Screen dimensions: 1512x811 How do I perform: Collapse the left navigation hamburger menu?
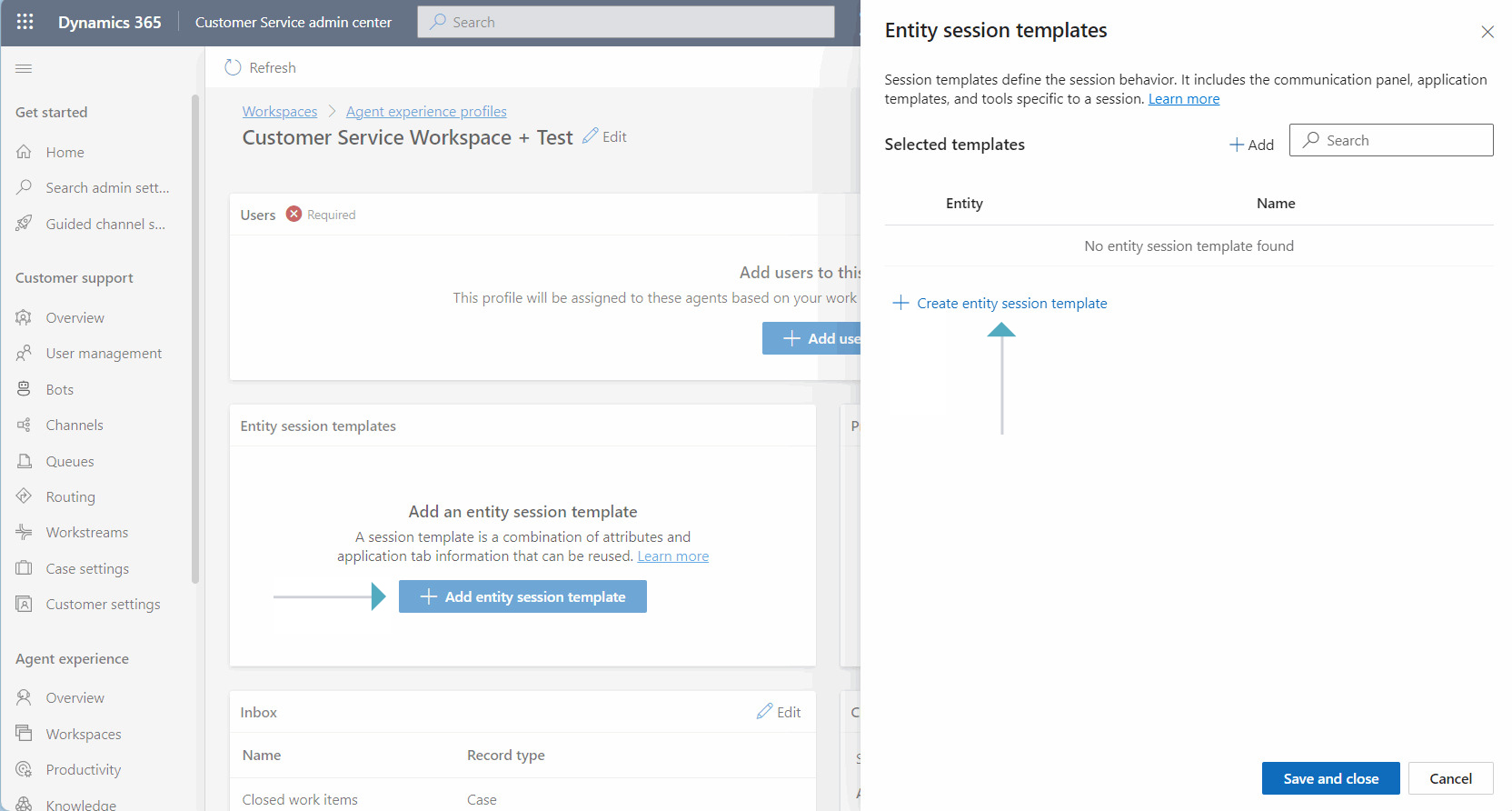tap(24, 68)
